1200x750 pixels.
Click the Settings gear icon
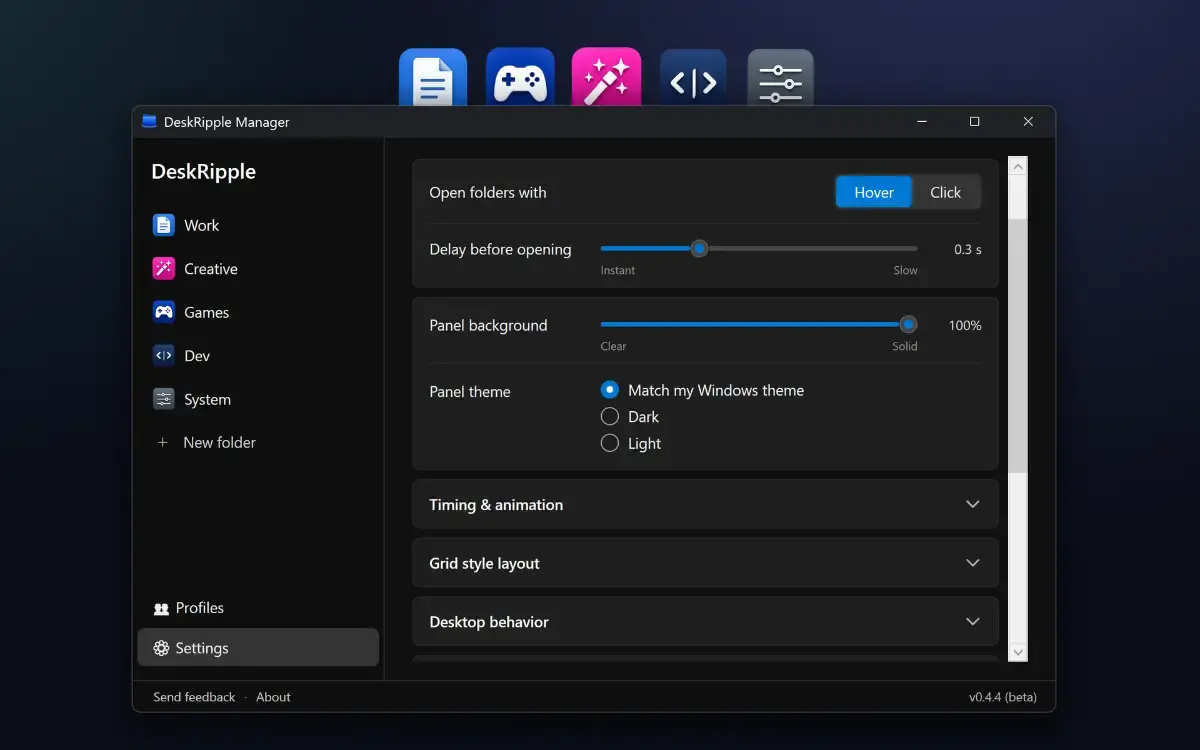[x=161, y=648]
